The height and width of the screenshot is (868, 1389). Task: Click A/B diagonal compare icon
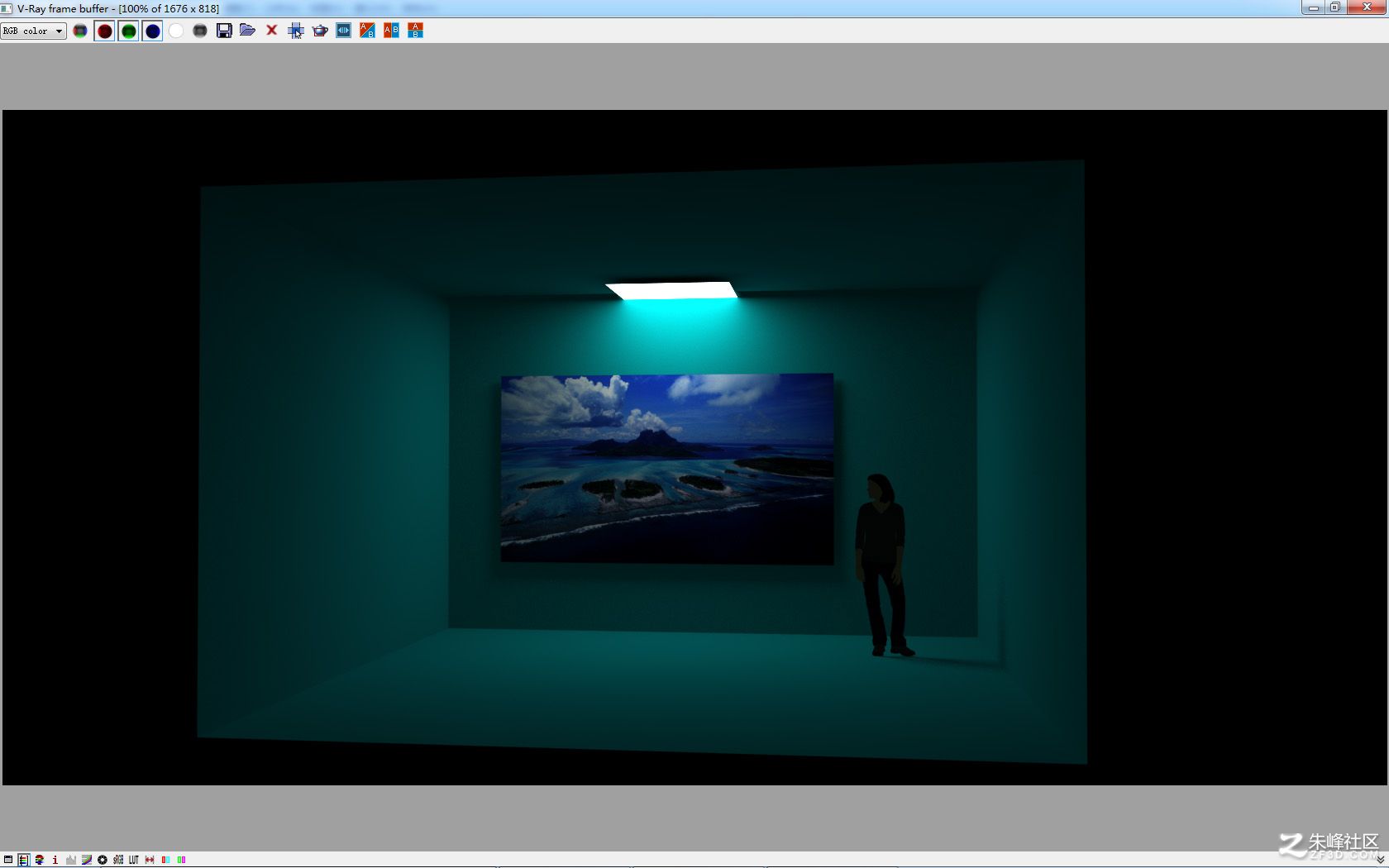point(368,31)
